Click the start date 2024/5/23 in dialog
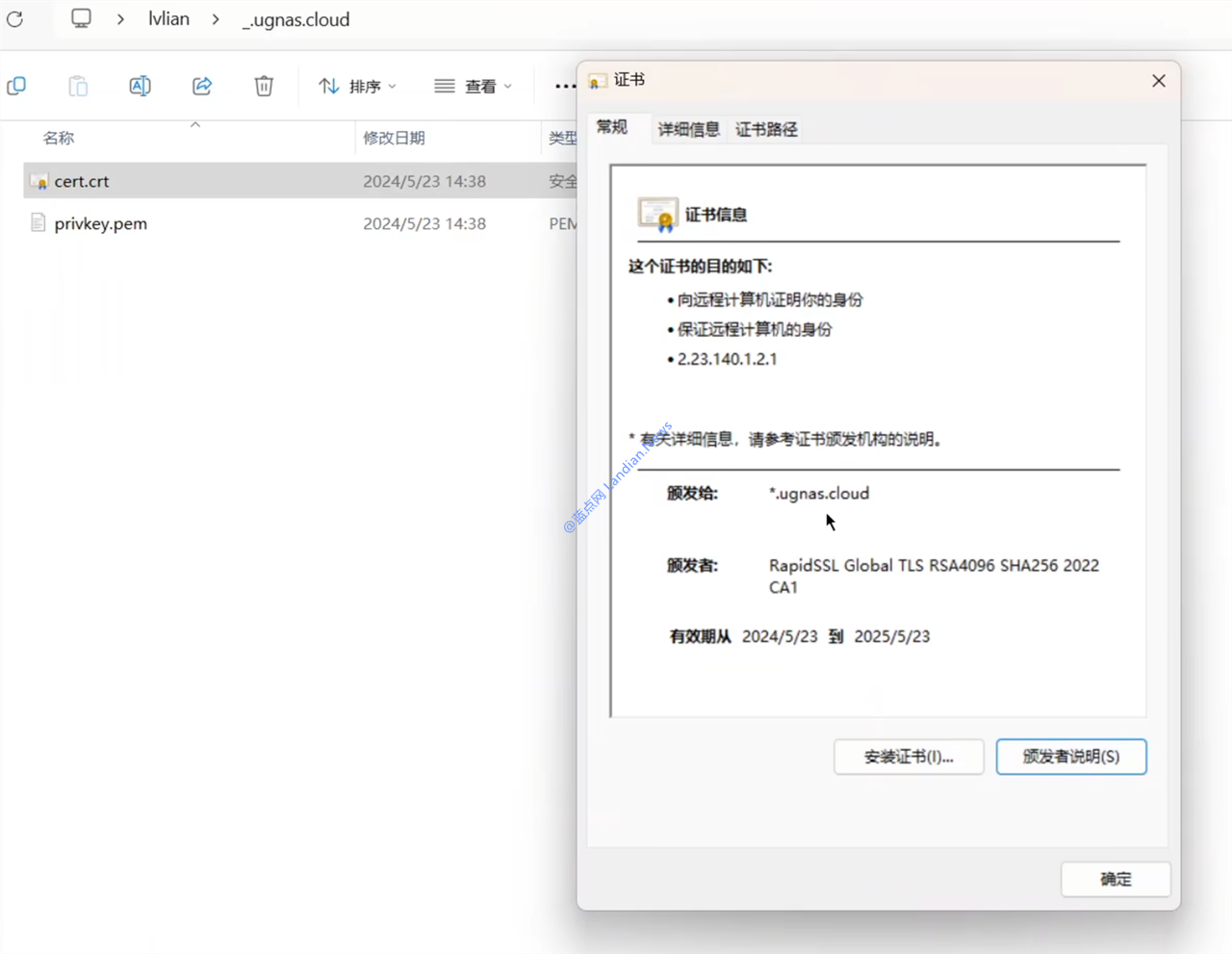 pyautogui.click(x=780, y=636)
